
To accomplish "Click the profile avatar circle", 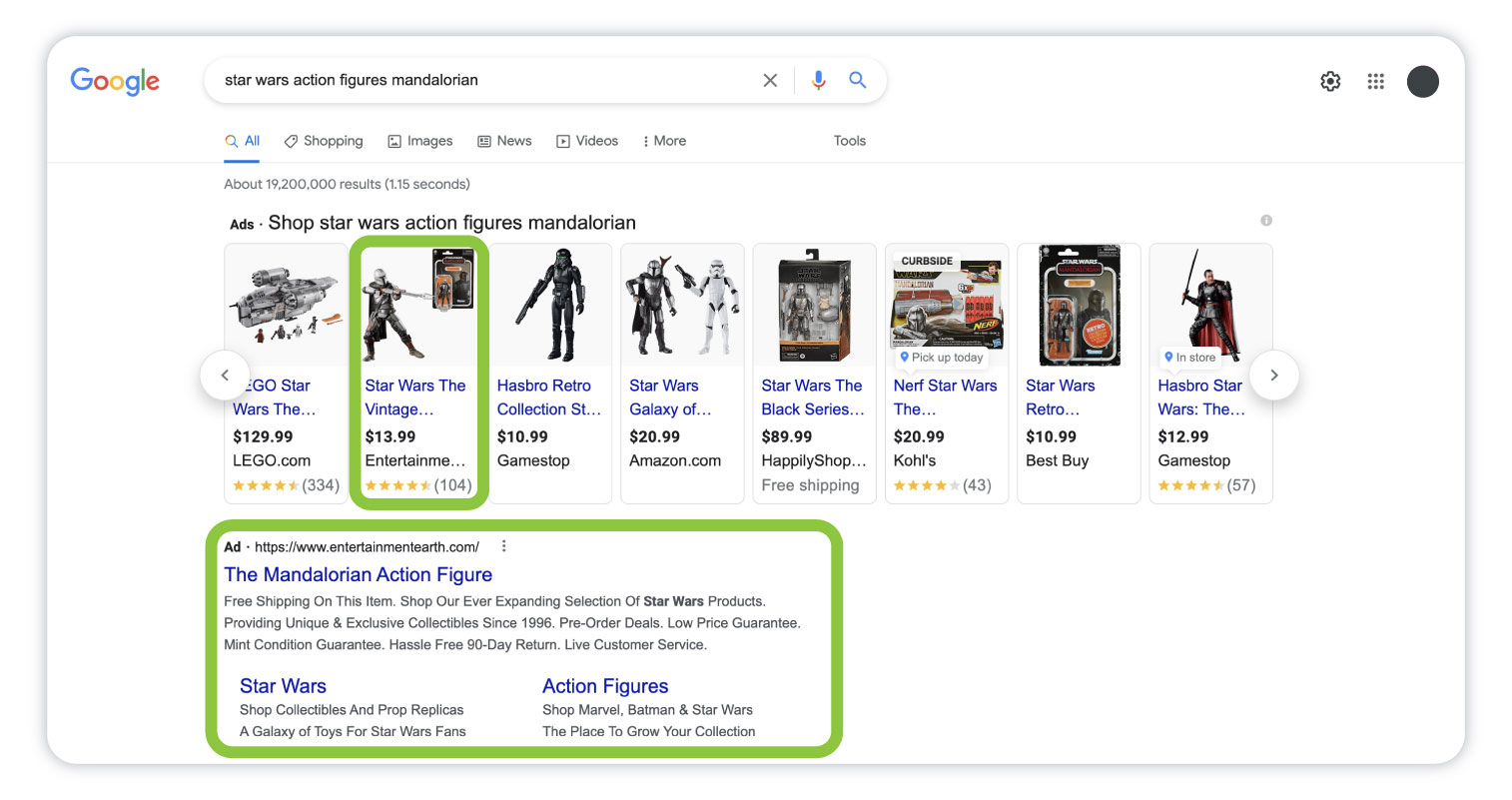I will (1422, 81).
